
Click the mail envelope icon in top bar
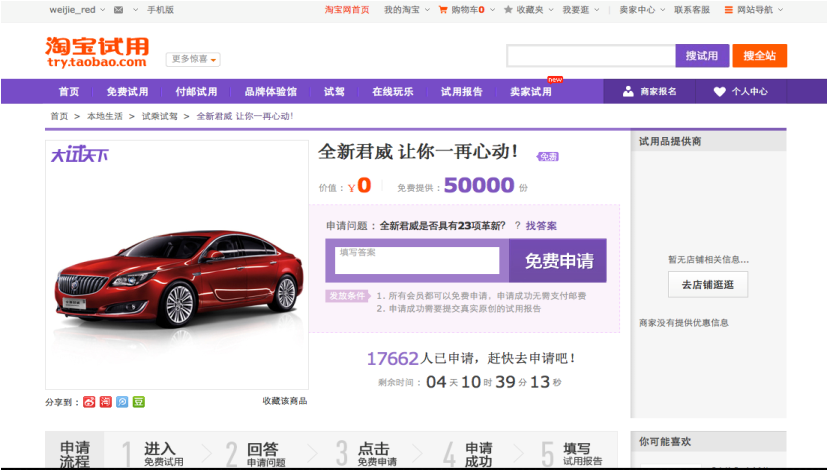pos(119,9)
